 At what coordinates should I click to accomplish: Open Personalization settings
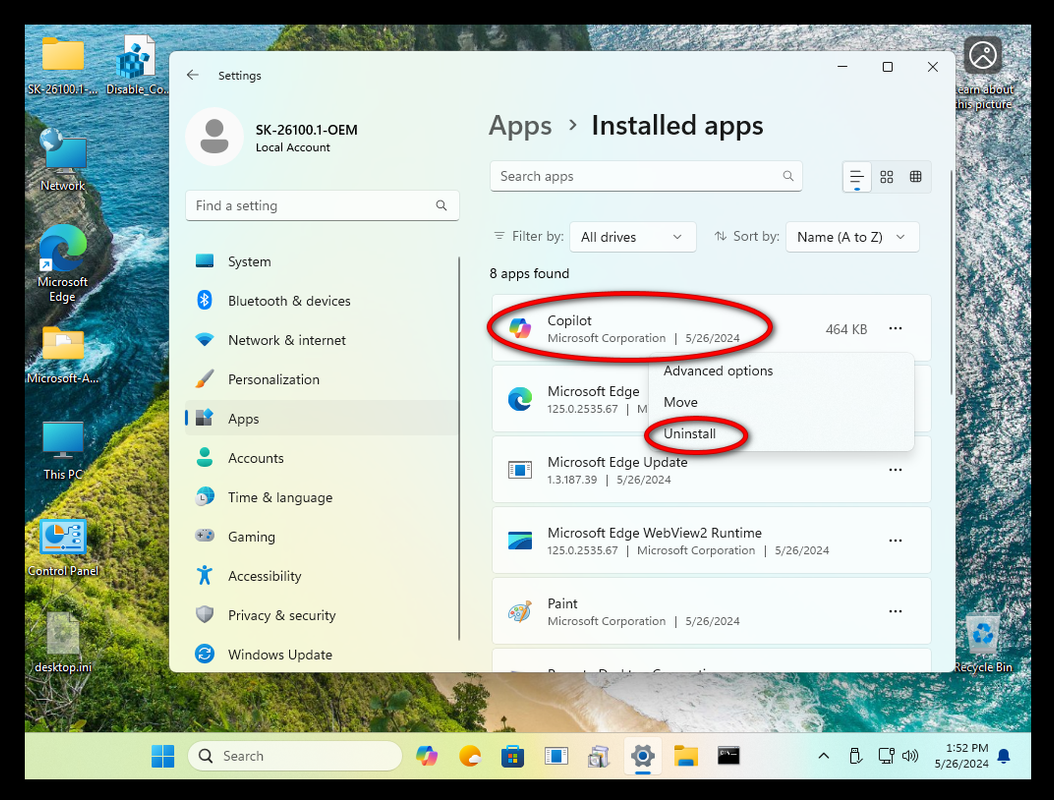point(321,379)
